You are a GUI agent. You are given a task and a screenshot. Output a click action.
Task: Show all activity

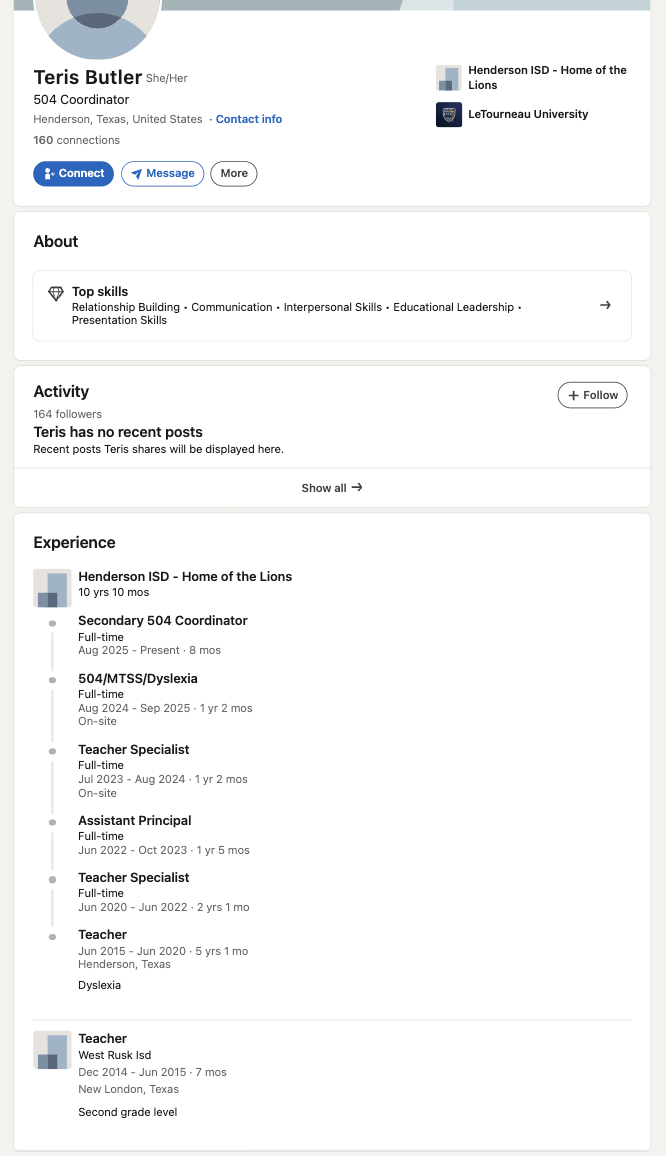[332, 488]
